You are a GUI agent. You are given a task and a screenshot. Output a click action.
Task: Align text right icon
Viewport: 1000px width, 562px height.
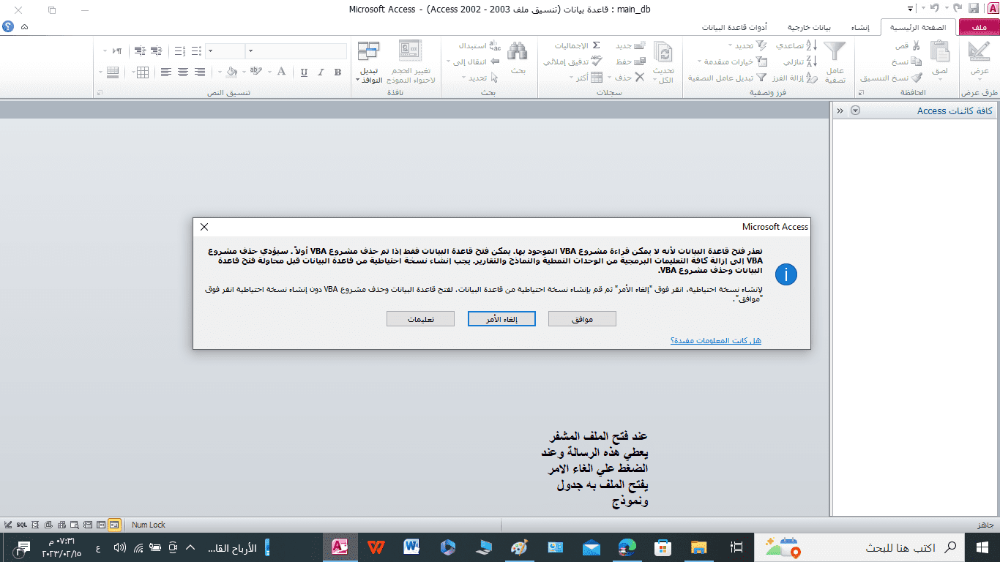click(x=200, y=72)
